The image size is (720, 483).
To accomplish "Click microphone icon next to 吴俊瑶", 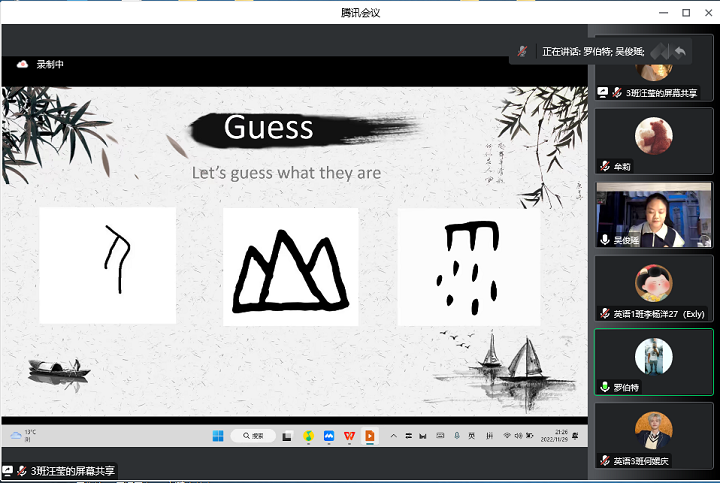I will [605, 240].
